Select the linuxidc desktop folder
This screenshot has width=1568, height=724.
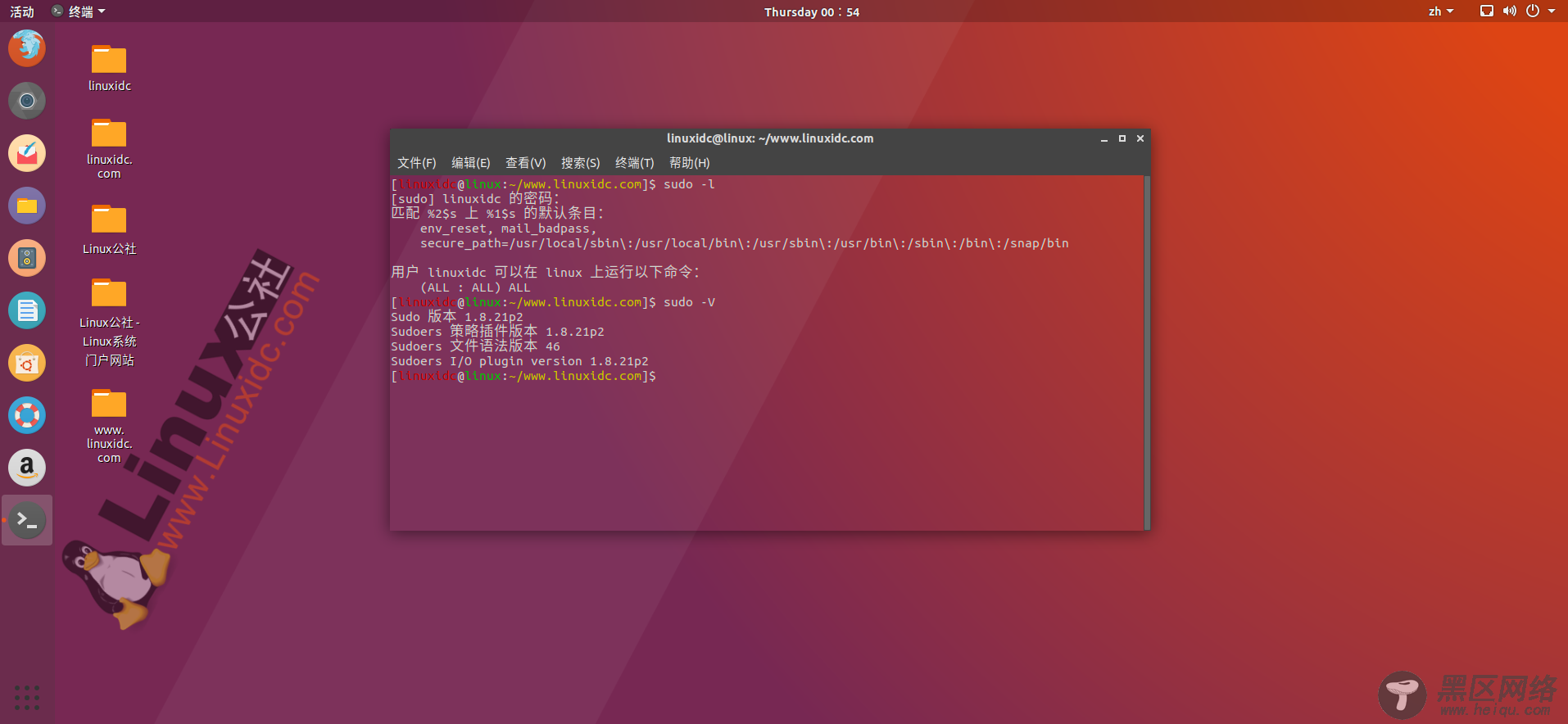point(109,68)
